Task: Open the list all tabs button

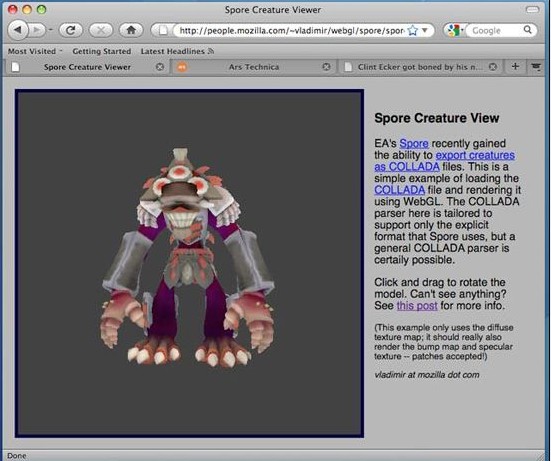Action: tap(536, 66)
